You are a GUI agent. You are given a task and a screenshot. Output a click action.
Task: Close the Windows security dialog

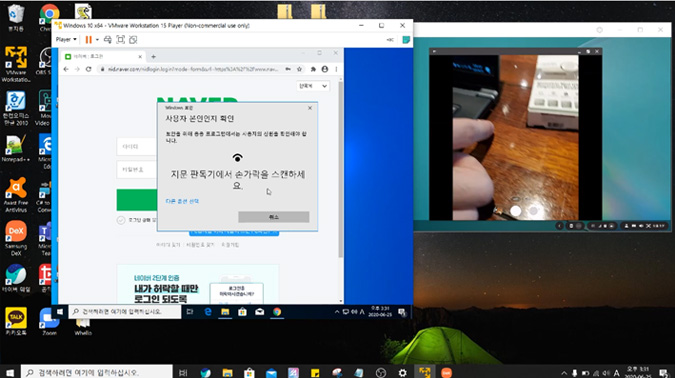310,108
